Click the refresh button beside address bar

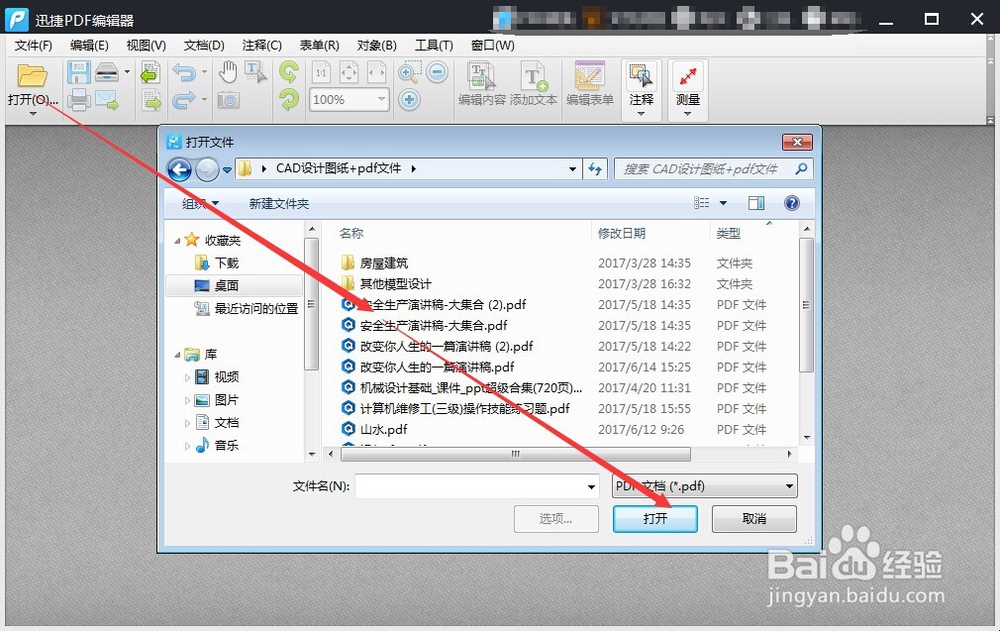(595, 169)
